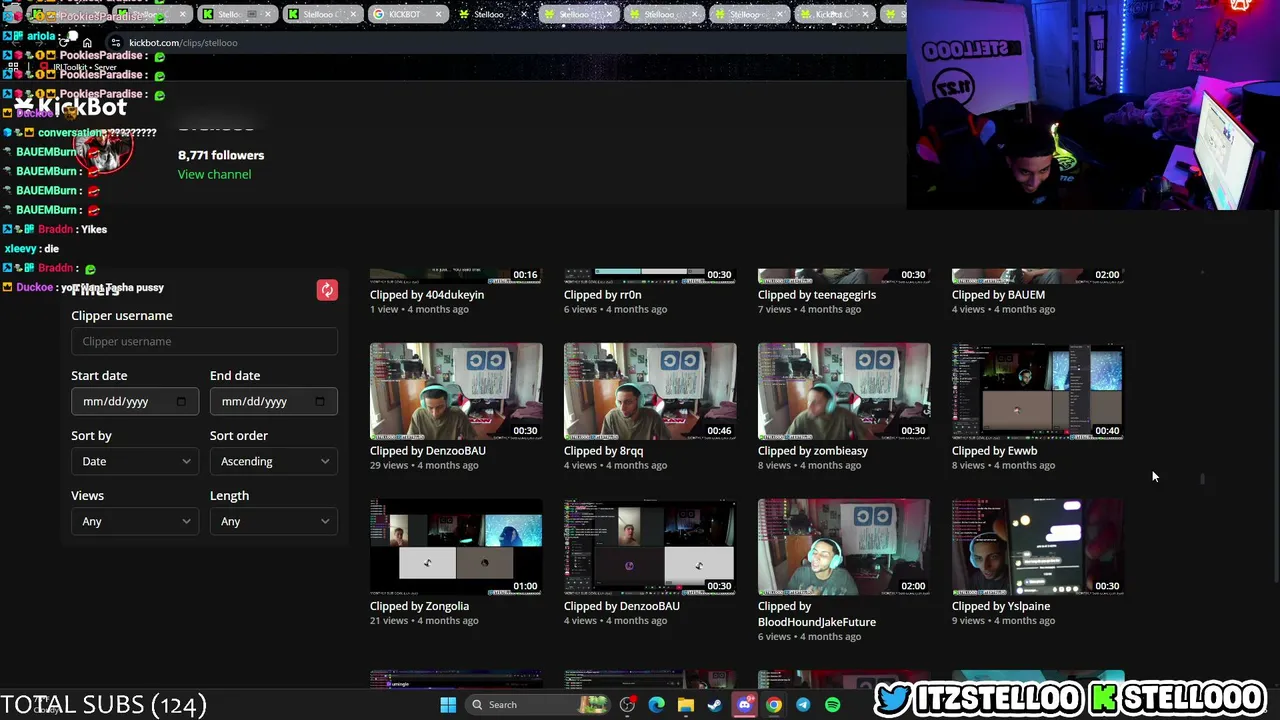Open the View channel link
Viewport: 1280px width, 720px height.
tap(214, 174)
